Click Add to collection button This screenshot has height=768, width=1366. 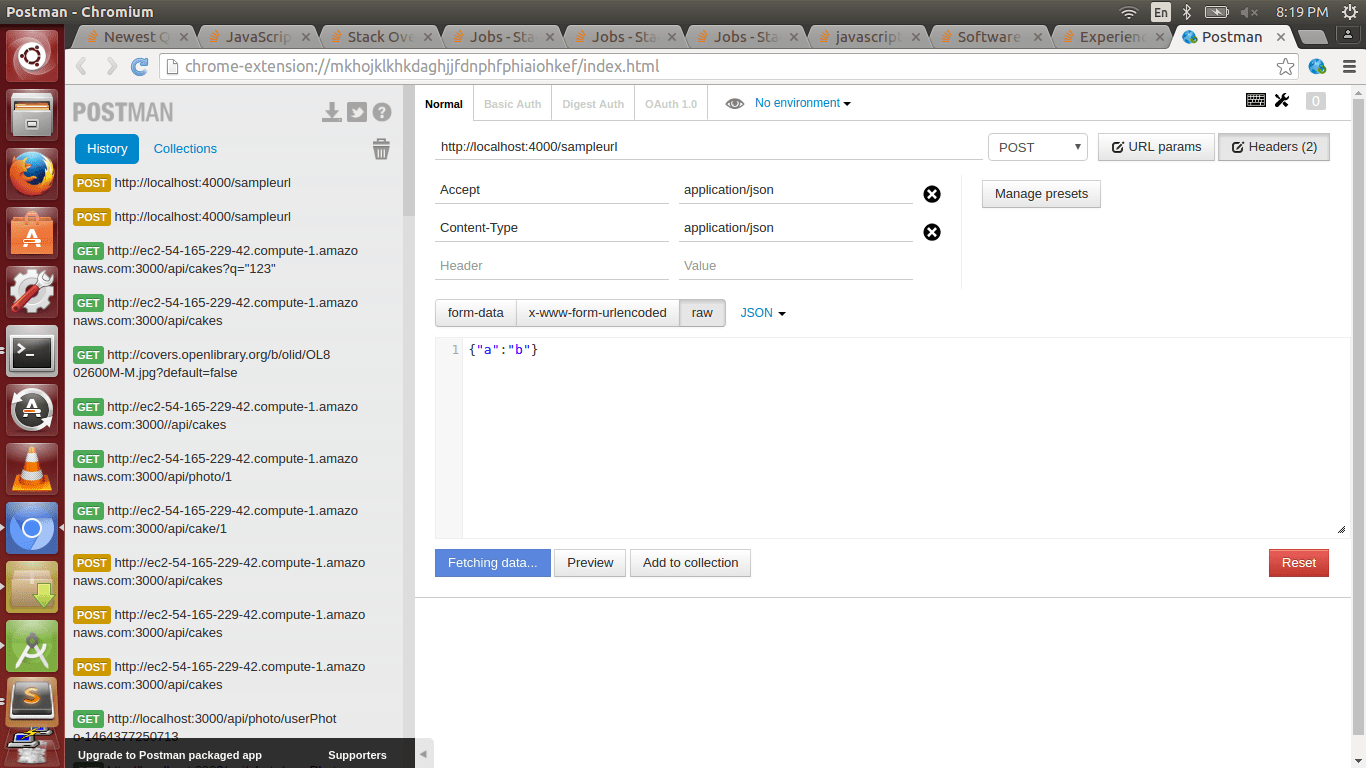(690, 563)
